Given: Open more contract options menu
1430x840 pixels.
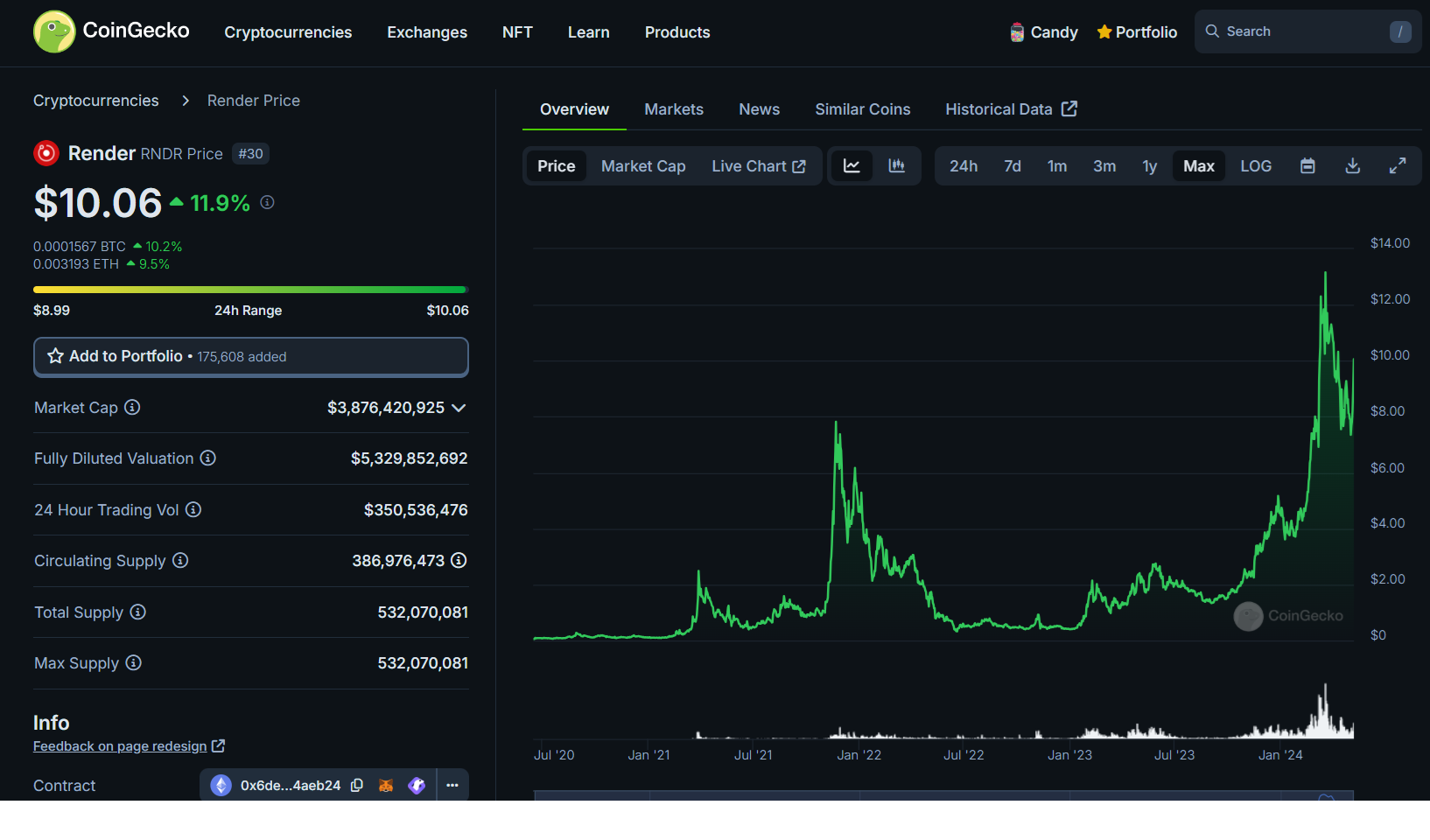Looking at the screenshot, I should tap(452, 785).
